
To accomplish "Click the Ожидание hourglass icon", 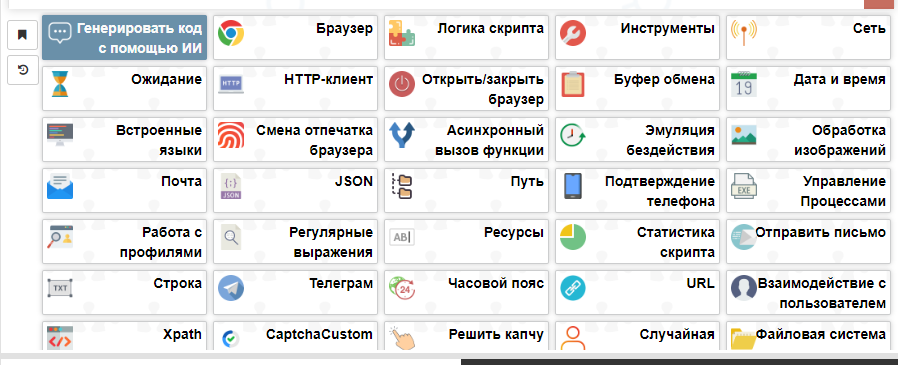I will (60, 84).
